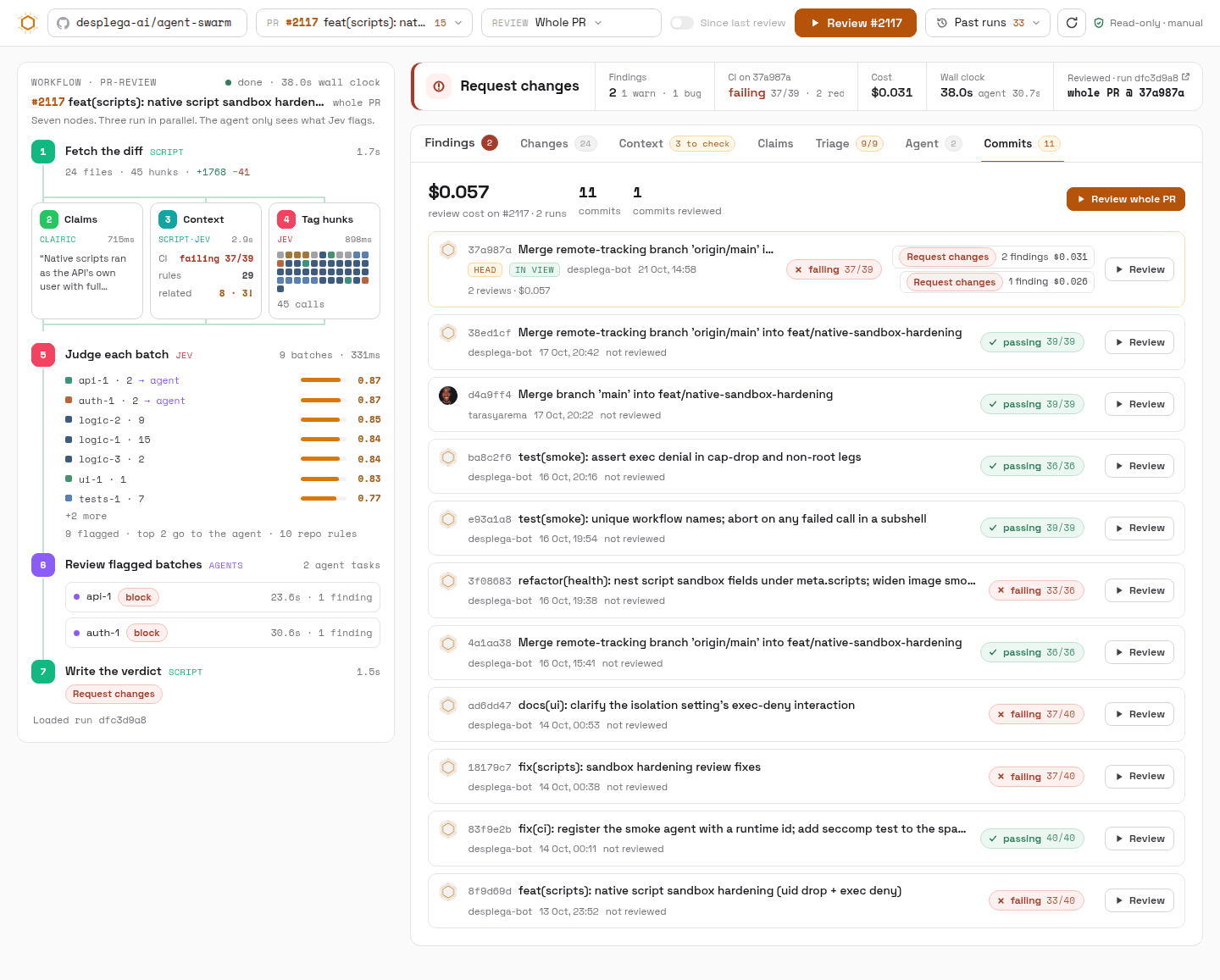The image size is (1220, 980).
Task: Click the avatar on commit 8f9d69d
Action: [x=448, y=891]
